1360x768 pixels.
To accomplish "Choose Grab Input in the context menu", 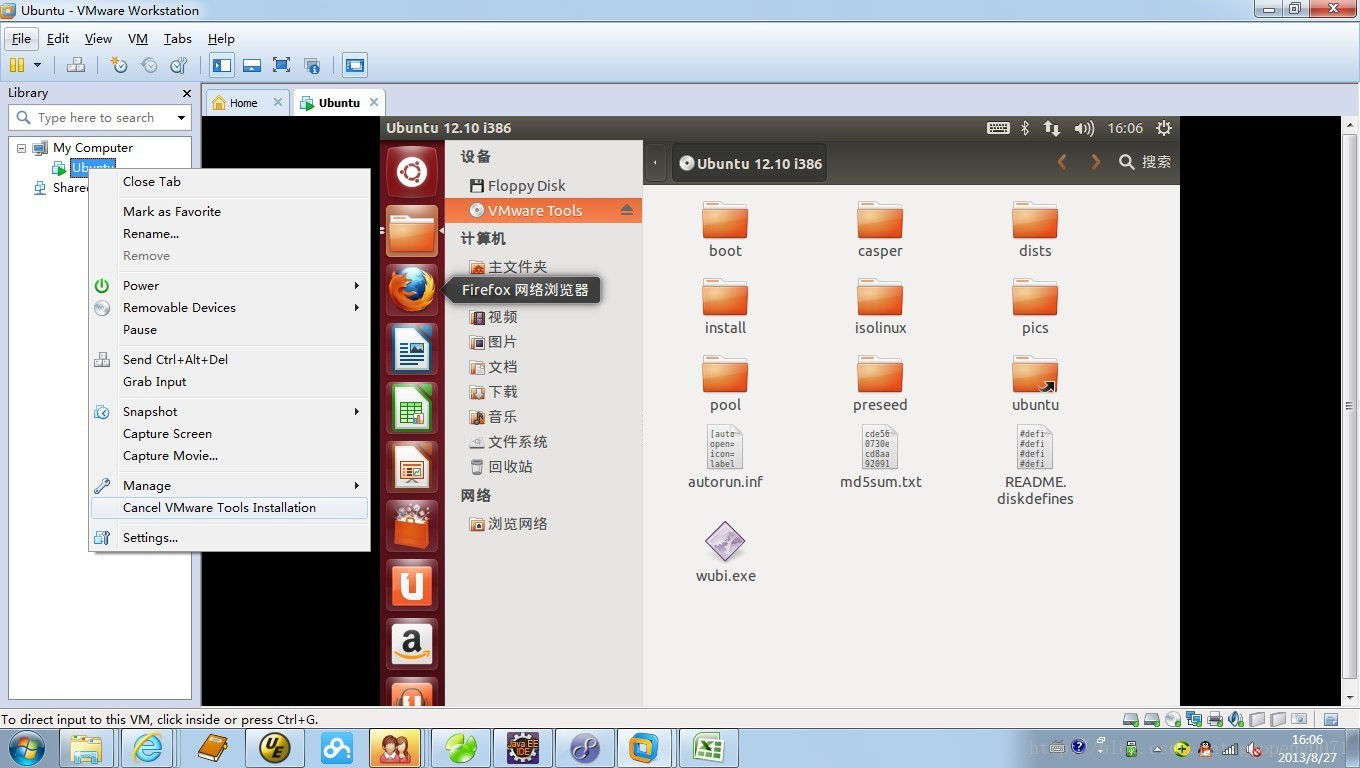I will [x=230, y=381].
